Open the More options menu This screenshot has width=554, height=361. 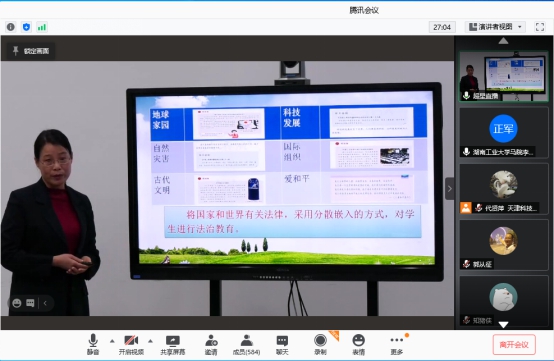click(397, 345)
